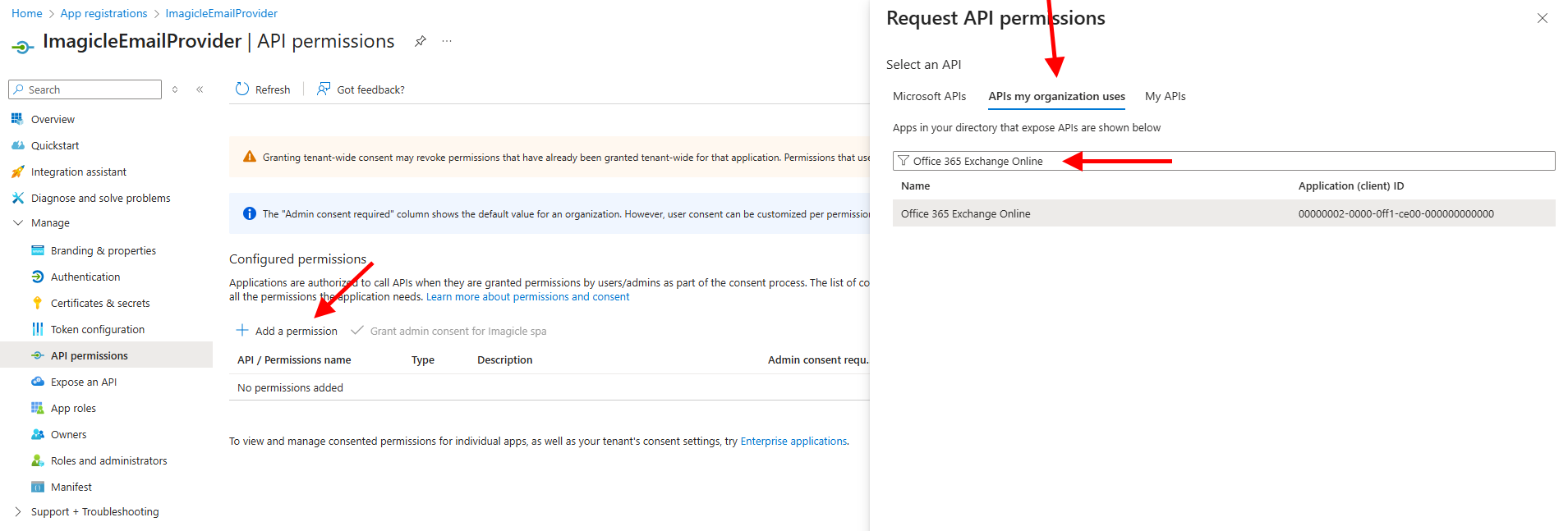Open Enterprise applications link

tap(793, 441)
